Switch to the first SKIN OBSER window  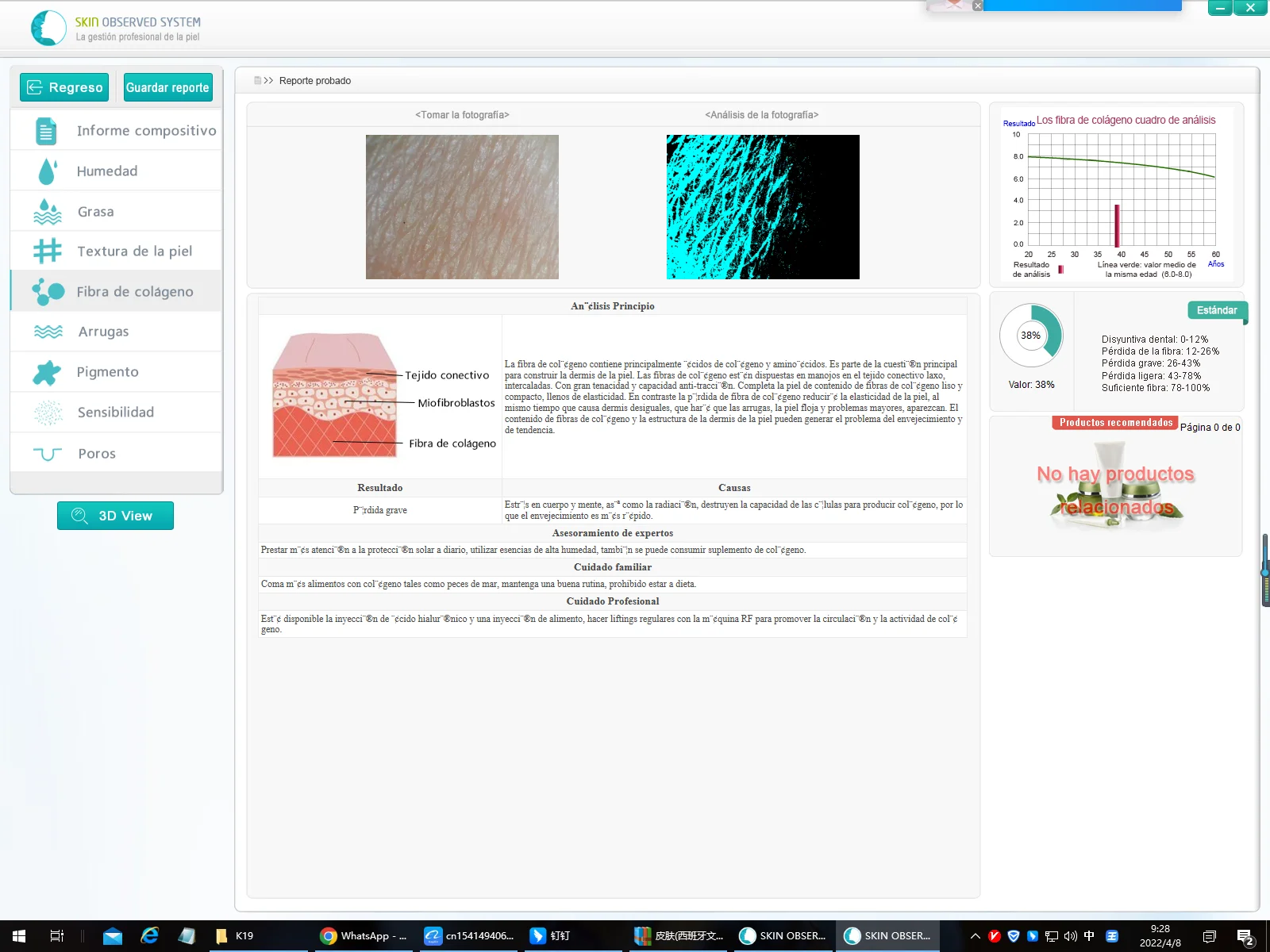[x=782, y=935]
